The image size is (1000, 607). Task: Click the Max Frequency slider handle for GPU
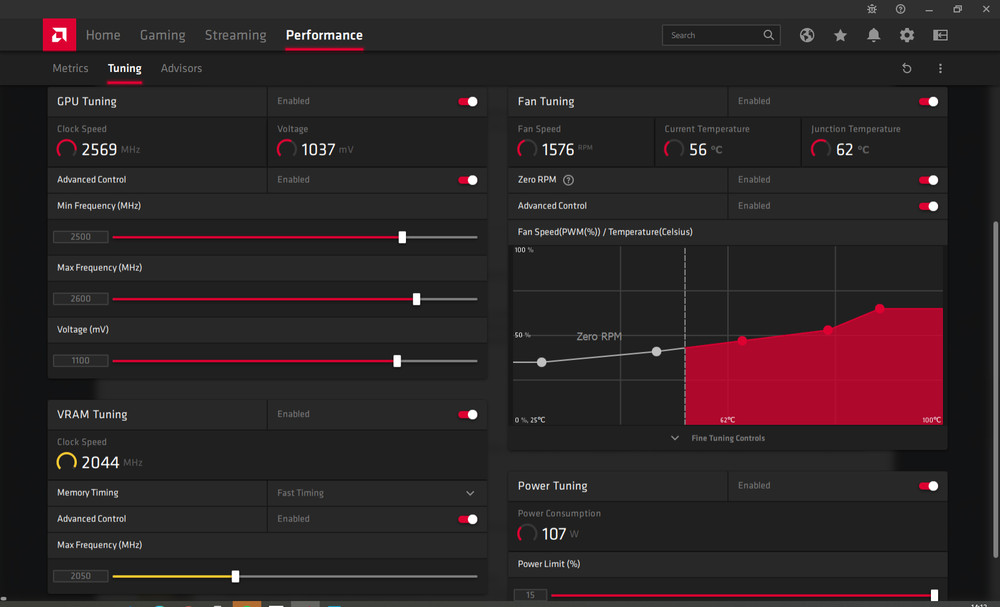click(416, 299)
